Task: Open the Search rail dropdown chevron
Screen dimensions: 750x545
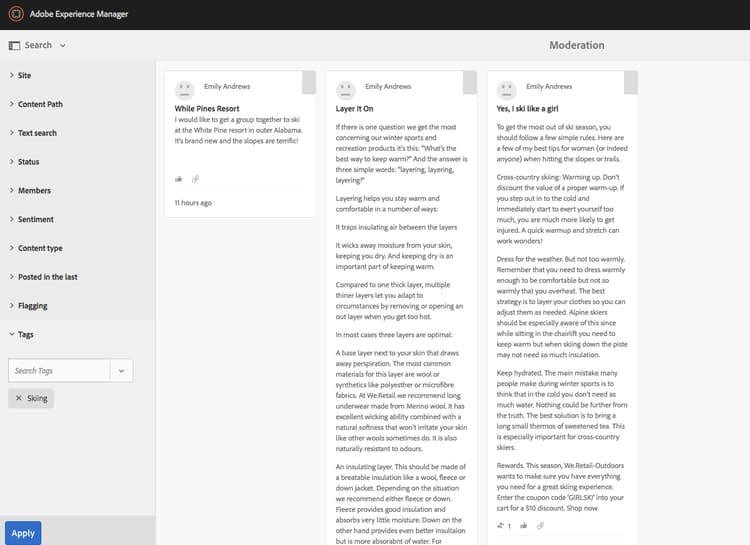Action: [x=63, y=45]
